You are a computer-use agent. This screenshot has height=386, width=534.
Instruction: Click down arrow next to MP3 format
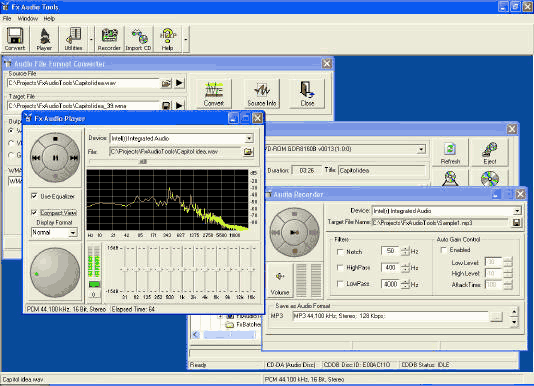tap(514, 322)
